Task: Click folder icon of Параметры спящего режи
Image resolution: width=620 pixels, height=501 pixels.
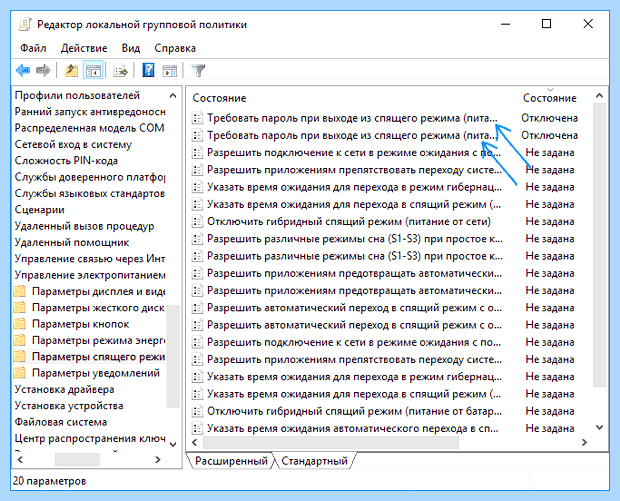Action: (x=19, y=357)
